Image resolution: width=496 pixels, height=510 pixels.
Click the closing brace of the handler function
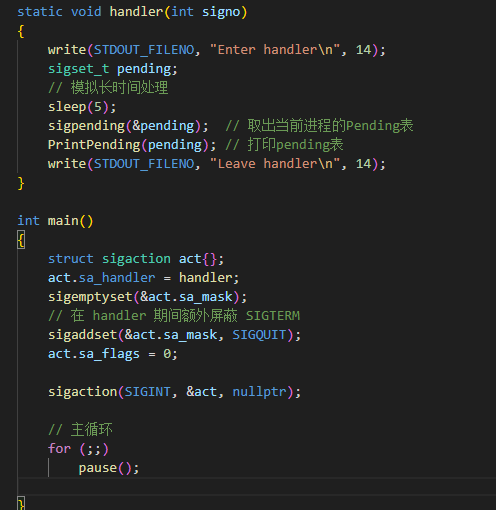pyautogui.click(x=21, y=183)
